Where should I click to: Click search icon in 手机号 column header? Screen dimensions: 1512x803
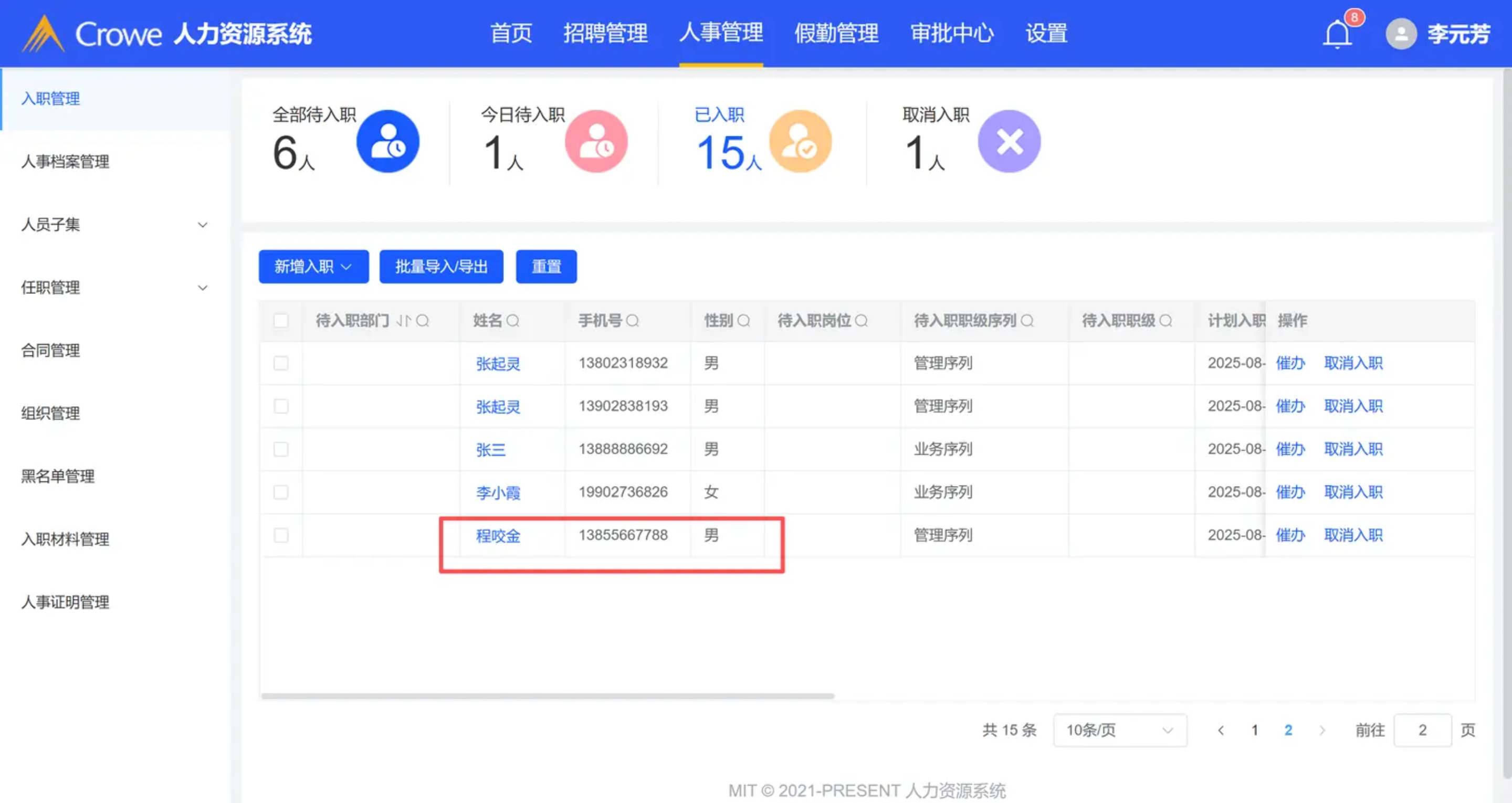pyautogui.click(x=632, y=321)
